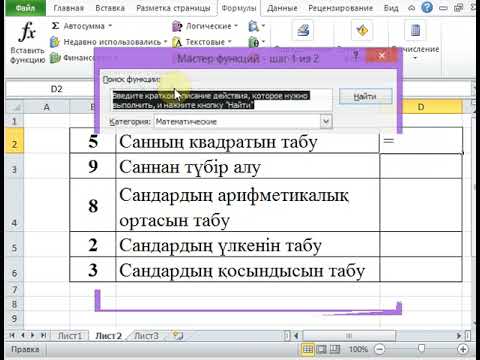The image size is (480, 360).
Task: Click the insert new worksheet icon
Action: [178, 335]
